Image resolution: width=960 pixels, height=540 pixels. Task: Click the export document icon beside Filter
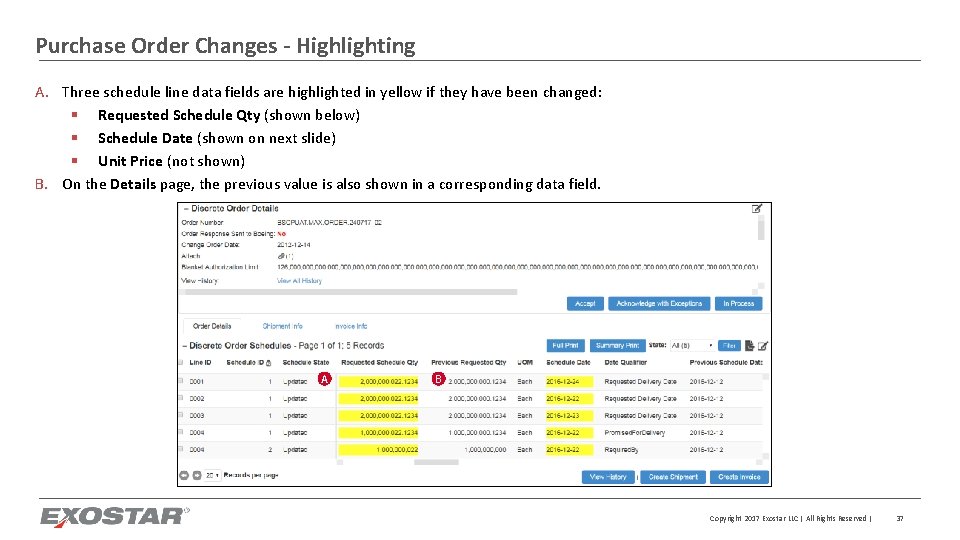749,346
